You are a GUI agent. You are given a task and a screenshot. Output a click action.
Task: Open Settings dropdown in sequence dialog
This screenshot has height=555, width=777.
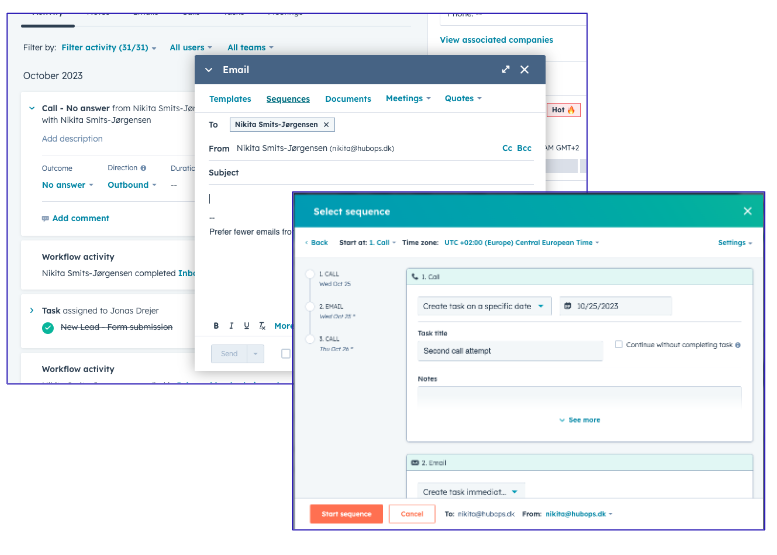click(x=735, y=243)
